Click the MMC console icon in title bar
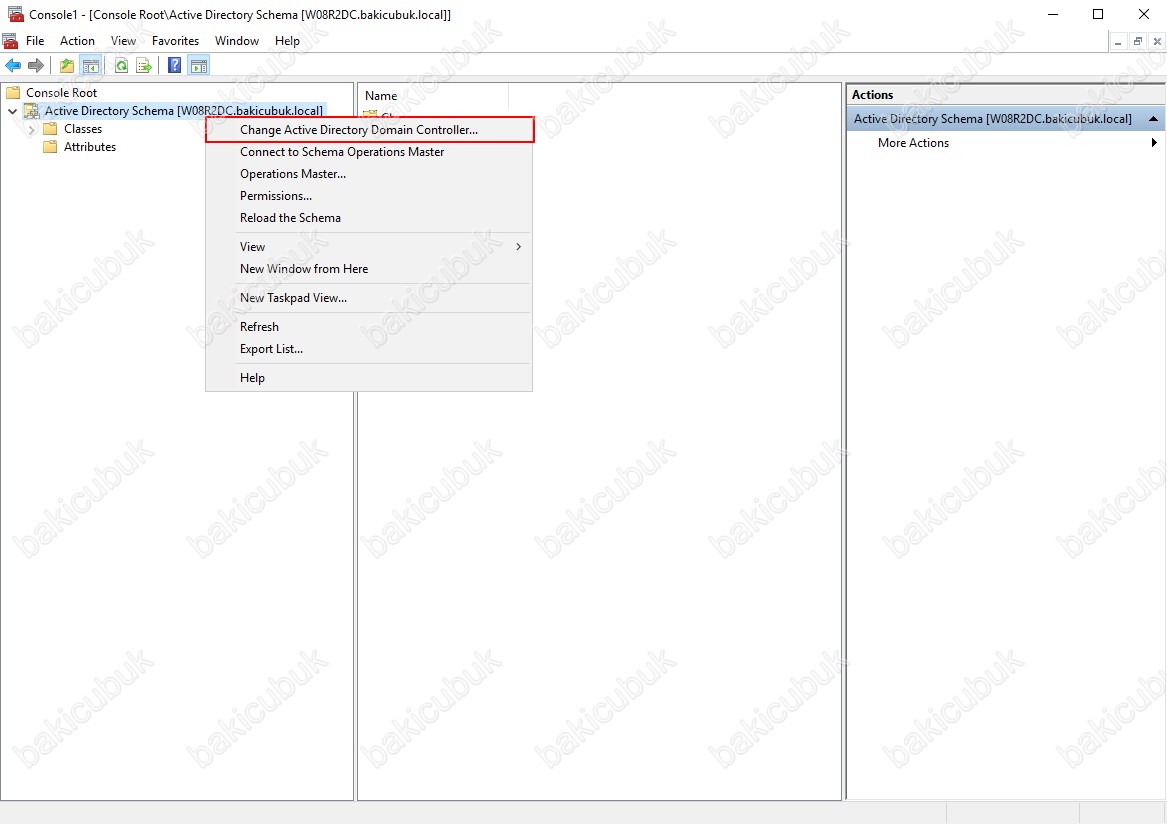 (x=15, y=14)
